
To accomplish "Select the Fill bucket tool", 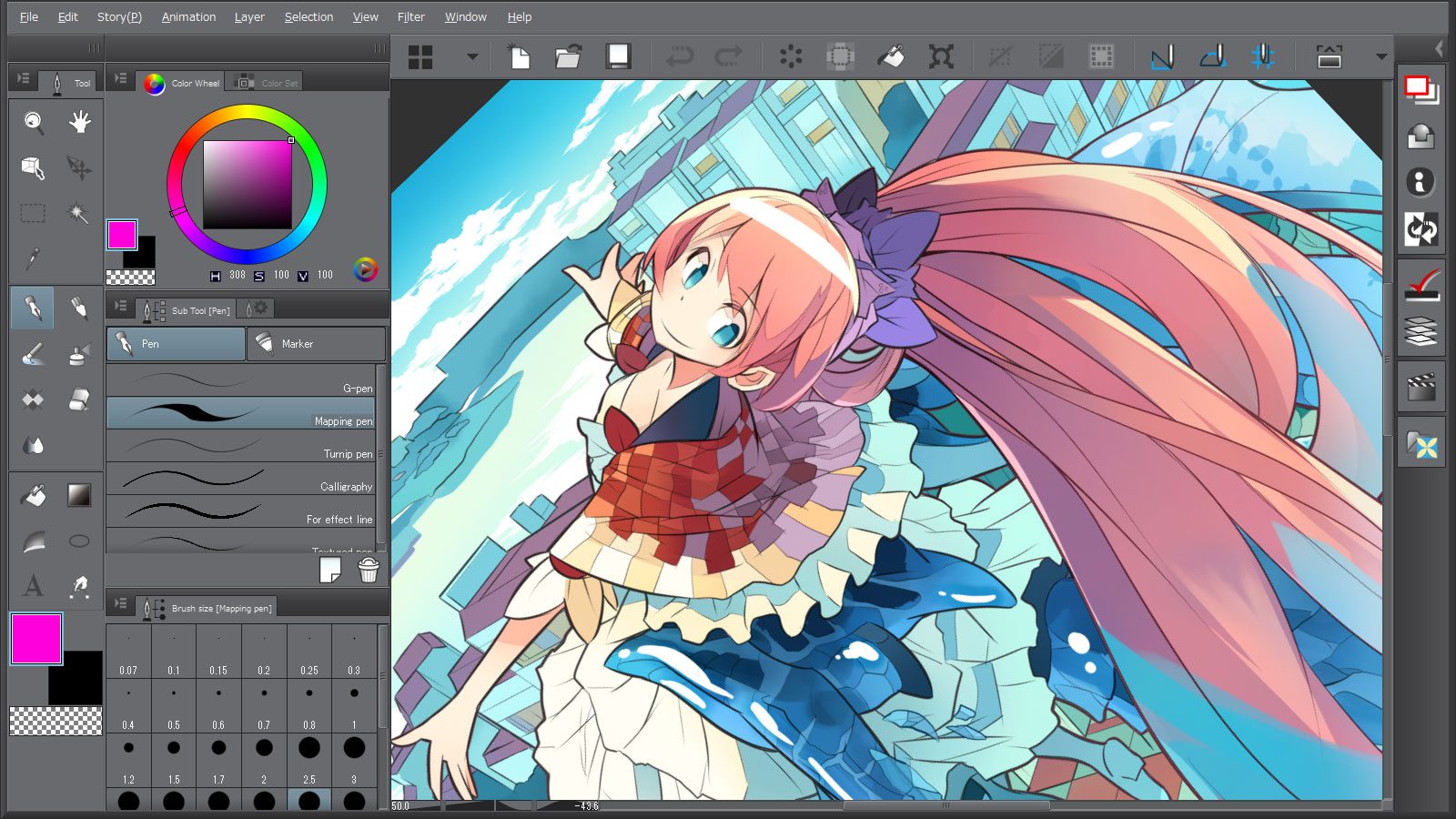I will 34,495.
